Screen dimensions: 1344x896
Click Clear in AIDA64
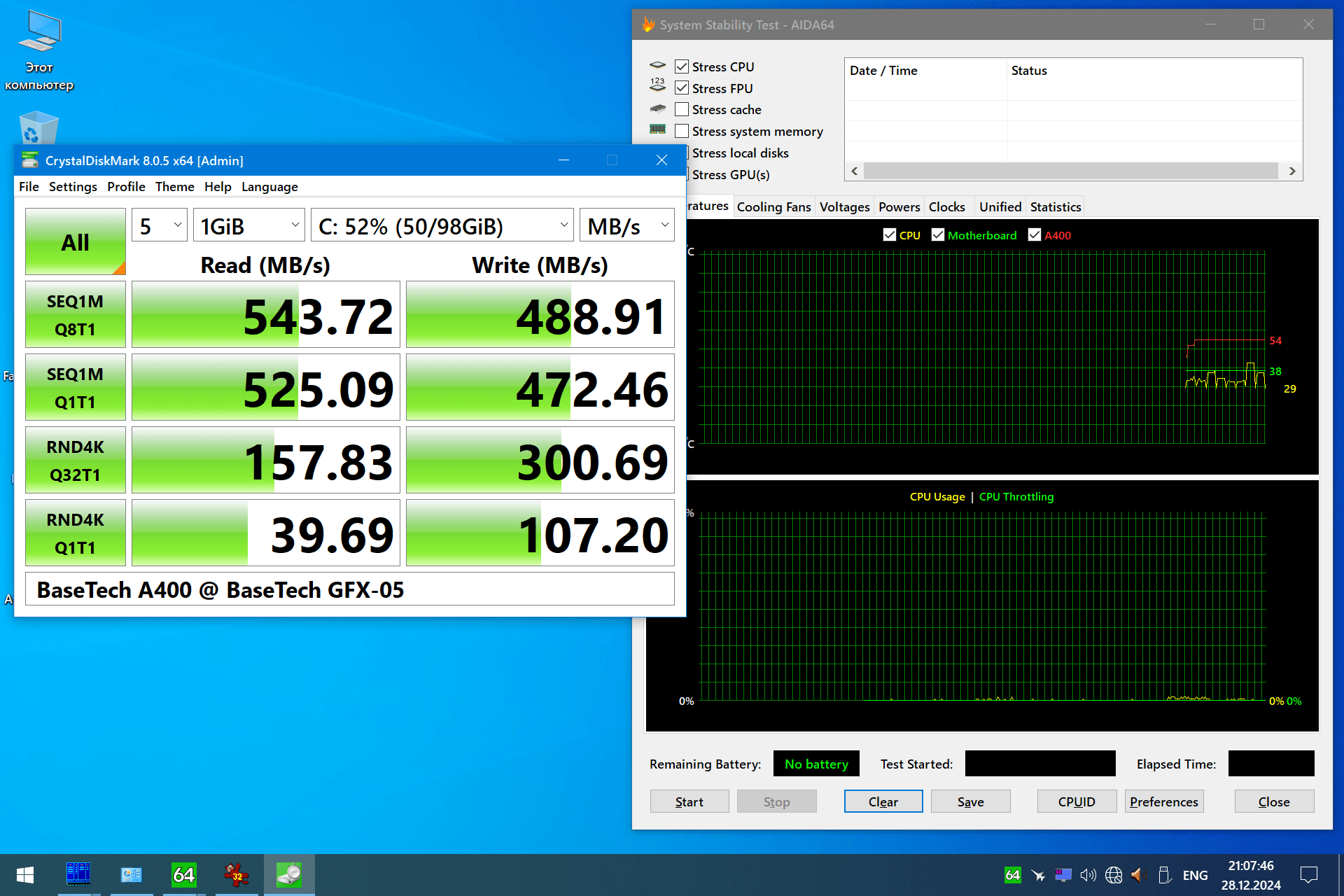click(x=883, y=801)
